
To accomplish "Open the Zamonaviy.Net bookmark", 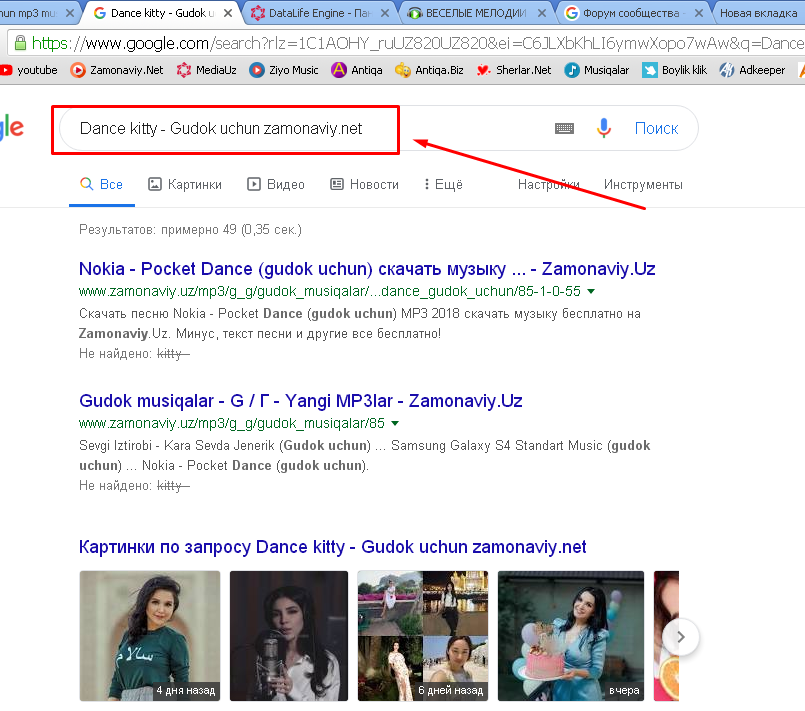I will pos(117,70).
